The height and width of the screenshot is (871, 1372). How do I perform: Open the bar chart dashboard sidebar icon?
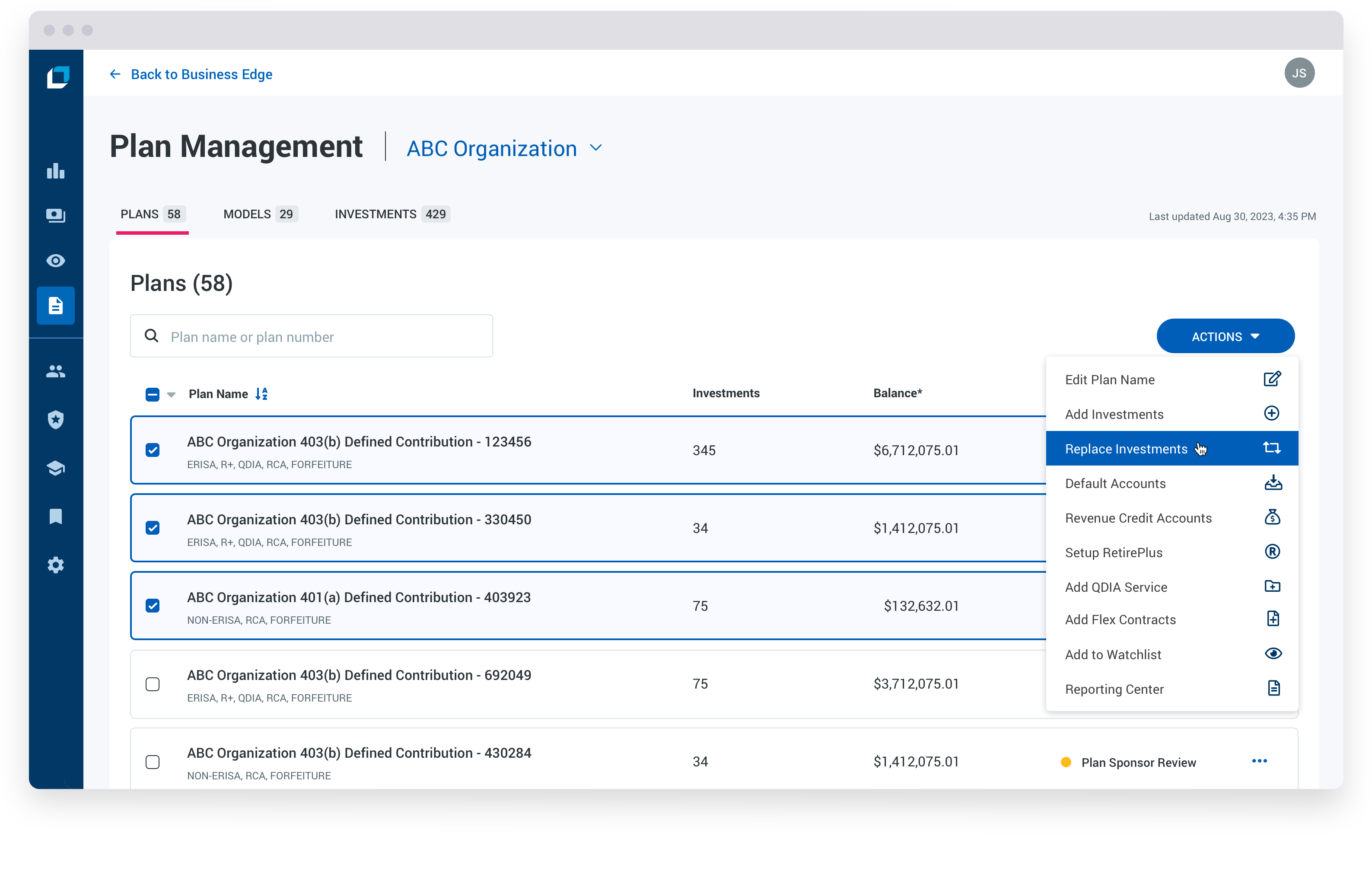(56, 170)
